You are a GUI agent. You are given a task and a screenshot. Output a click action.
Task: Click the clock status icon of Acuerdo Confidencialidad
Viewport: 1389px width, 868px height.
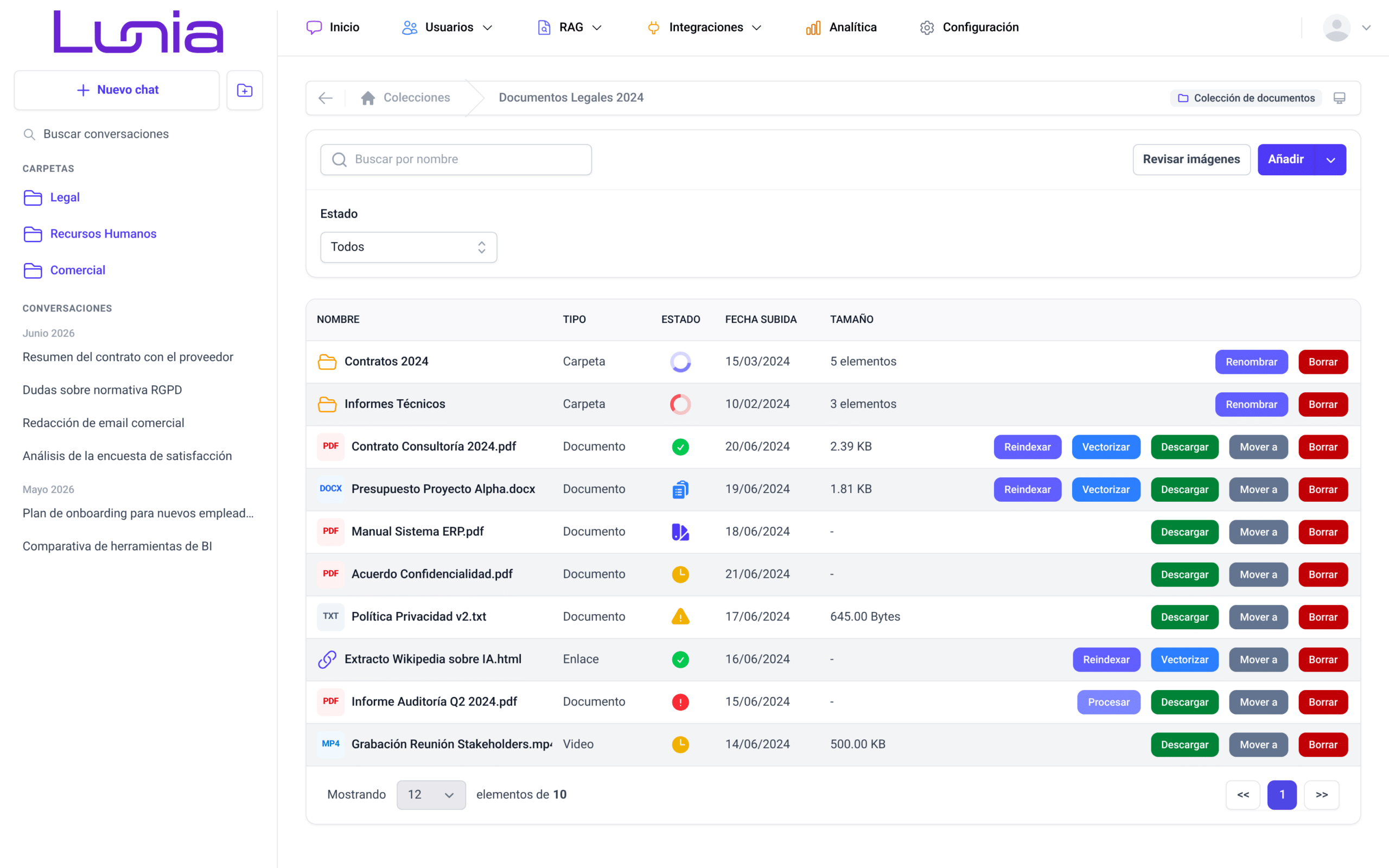pyautogui.click(x=680, y=574)
